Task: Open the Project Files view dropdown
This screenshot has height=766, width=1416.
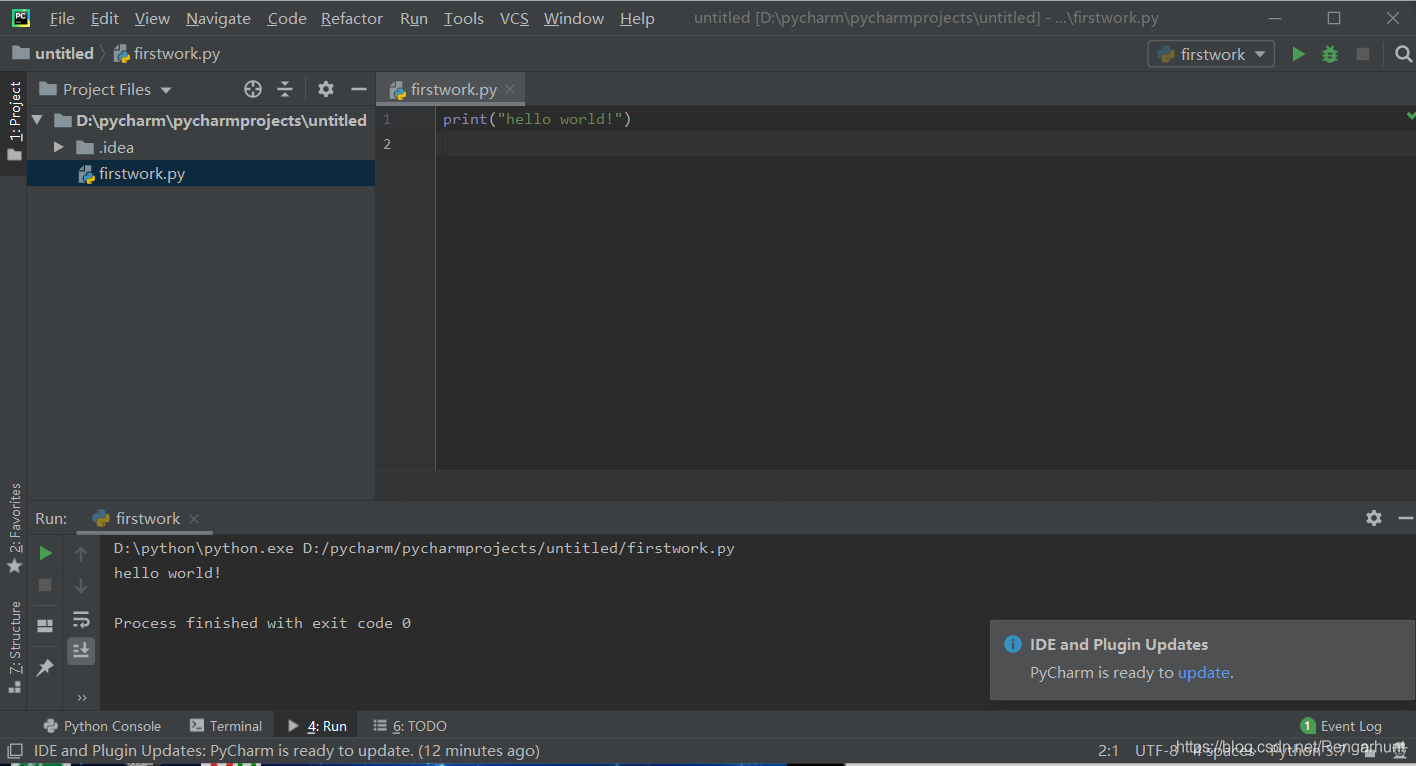Action: coord(106,89)
